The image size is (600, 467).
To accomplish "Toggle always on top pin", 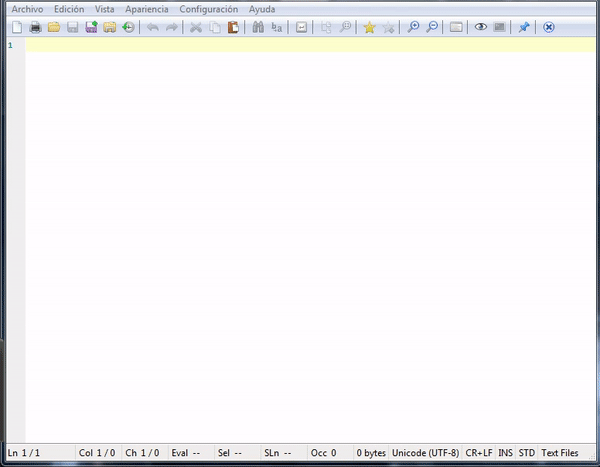I will [524, 27].
